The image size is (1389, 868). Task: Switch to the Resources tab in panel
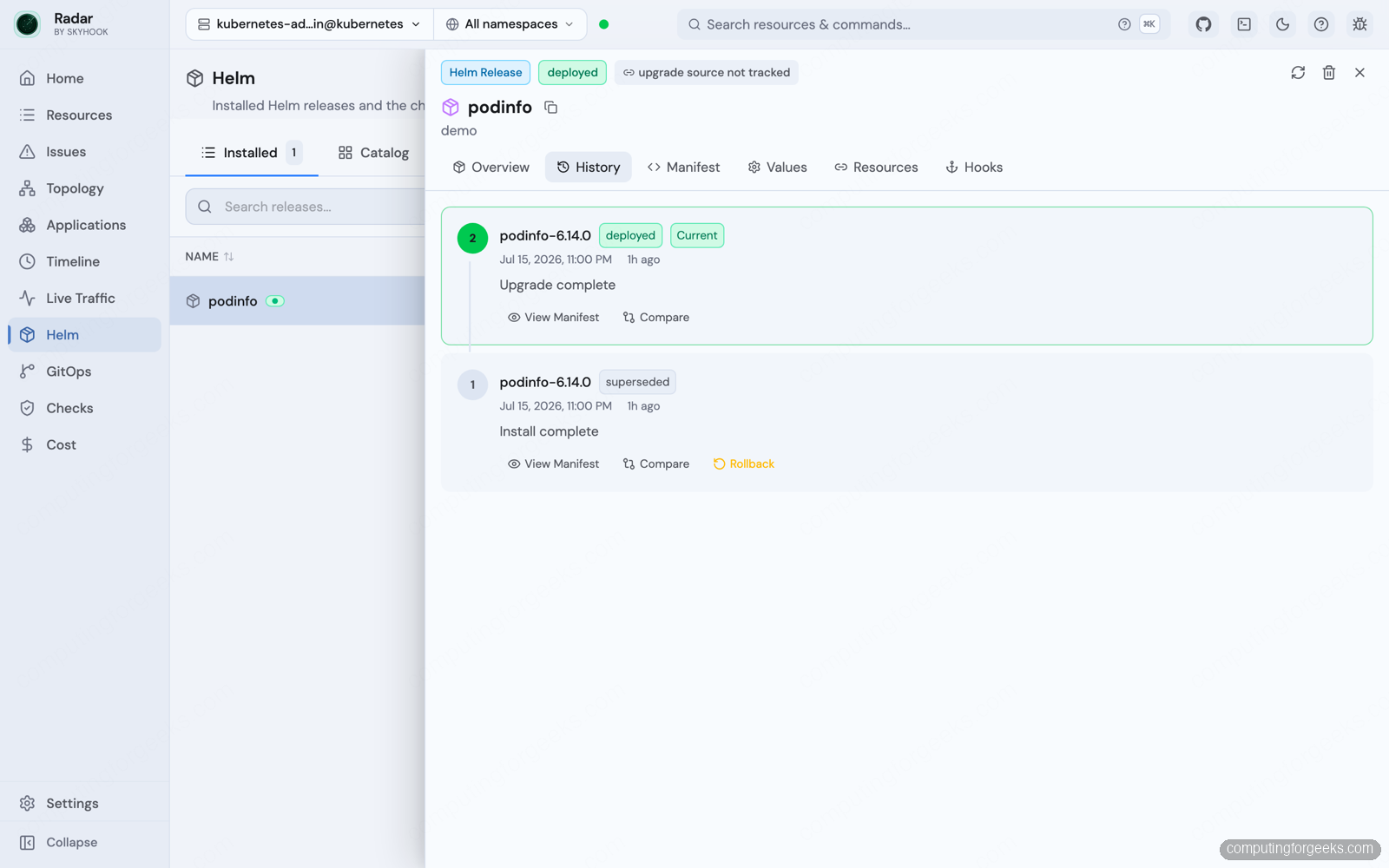[x=876, y=168]
